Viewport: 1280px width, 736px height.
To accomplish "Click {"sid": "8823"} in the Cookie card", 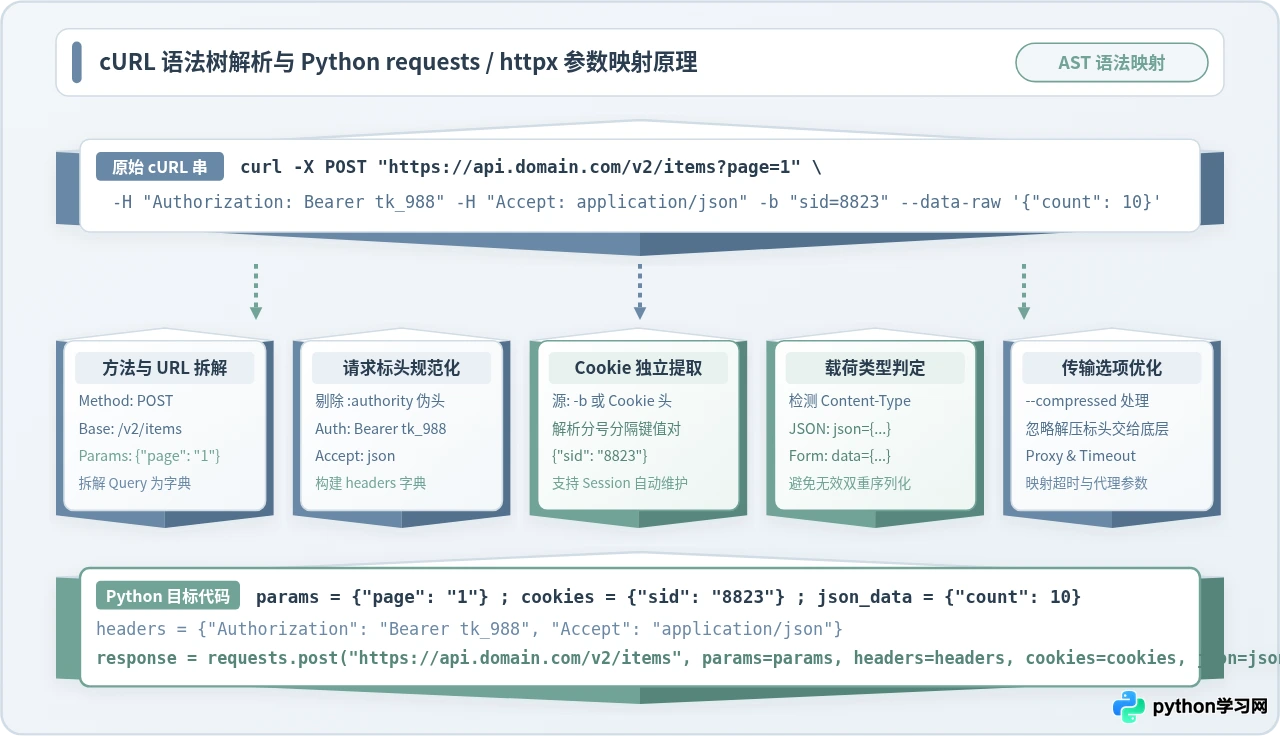I will (x=600, y=456).
